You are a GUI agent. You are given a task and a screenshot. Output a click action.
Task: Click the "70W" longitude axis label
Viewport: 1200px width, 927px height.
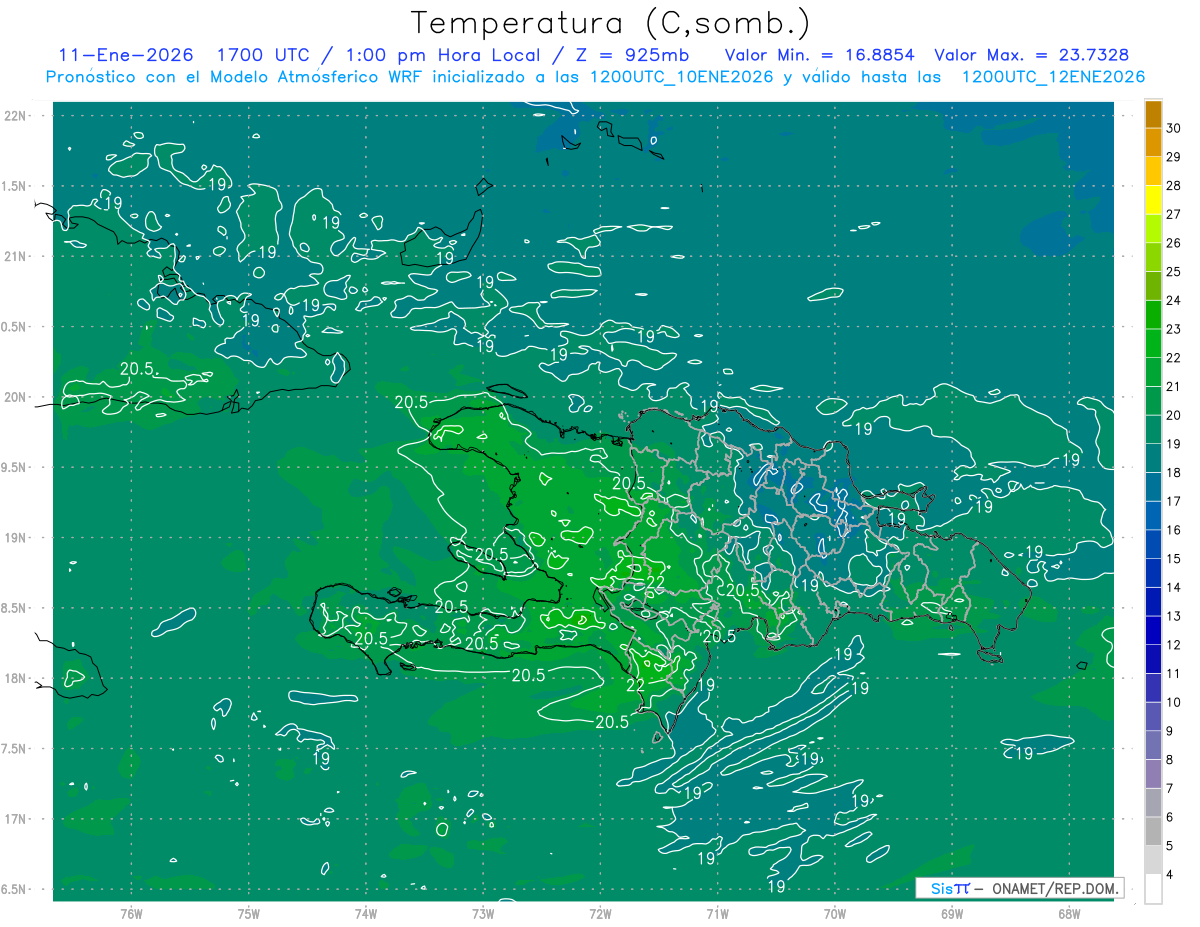[x=834, y=914]
